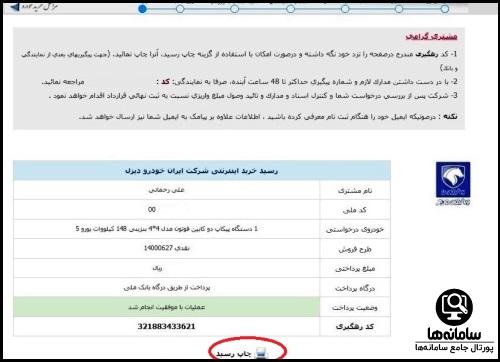Viewport: 500px width, 362px height.
Task: Click the ریال amount cell
Action: pos(166,268)
